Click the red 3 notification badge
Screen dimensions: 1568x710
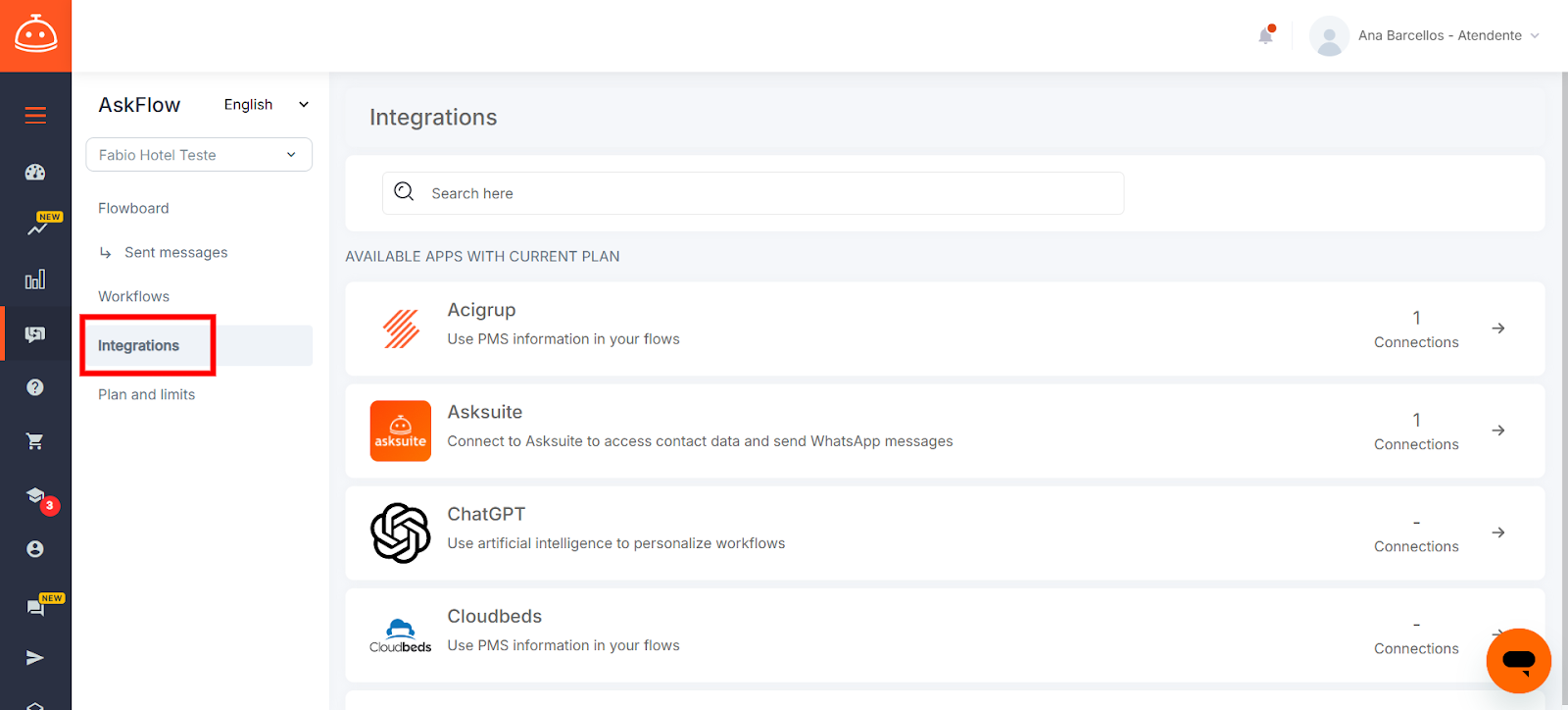(50, 505)
